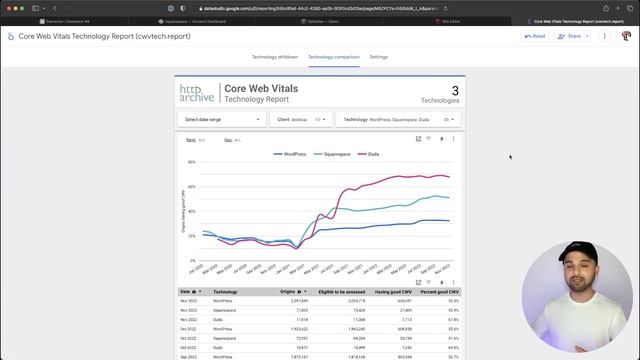Toggle Squarespace series in chart legend
This screenshot has width=640, height=360.
pos(332,154)
